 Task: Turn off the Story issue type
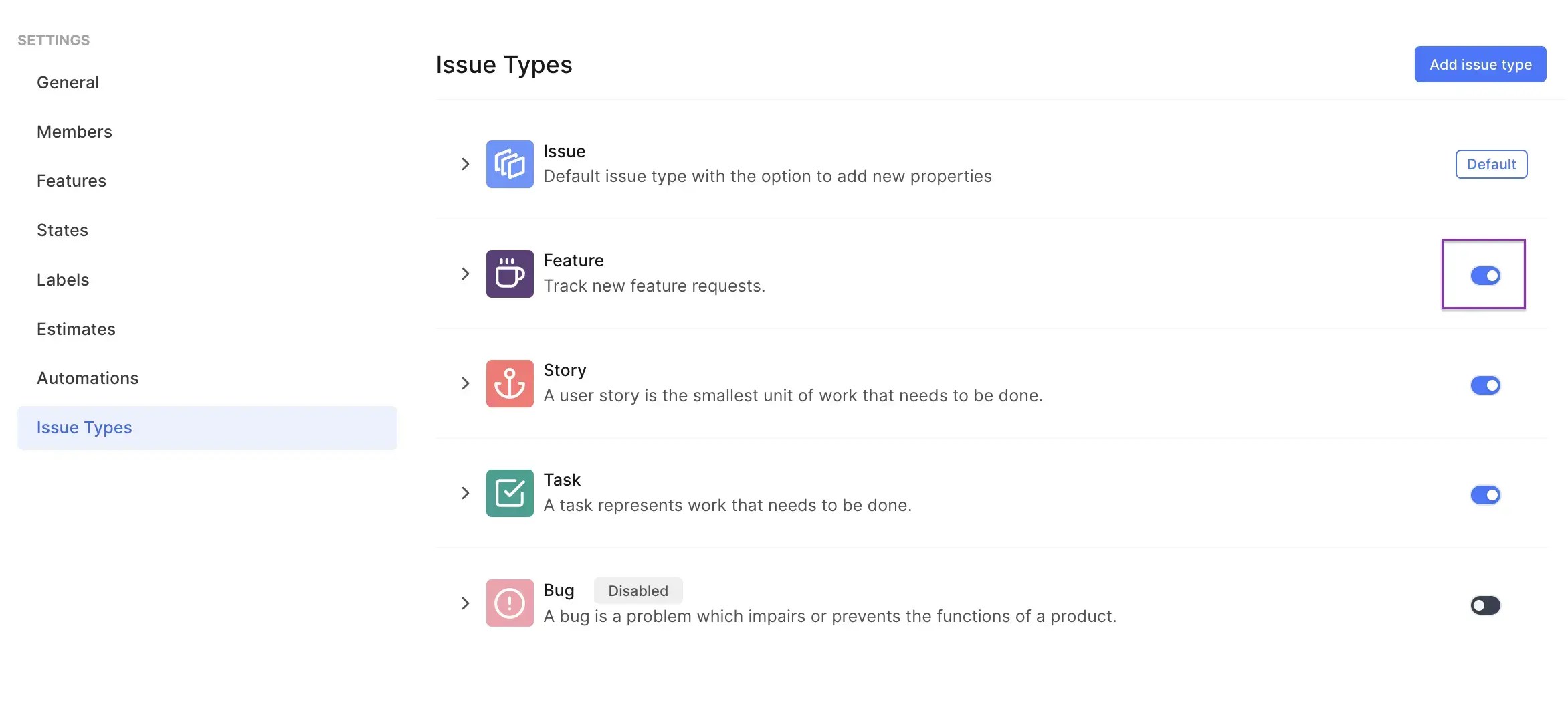1485,385
